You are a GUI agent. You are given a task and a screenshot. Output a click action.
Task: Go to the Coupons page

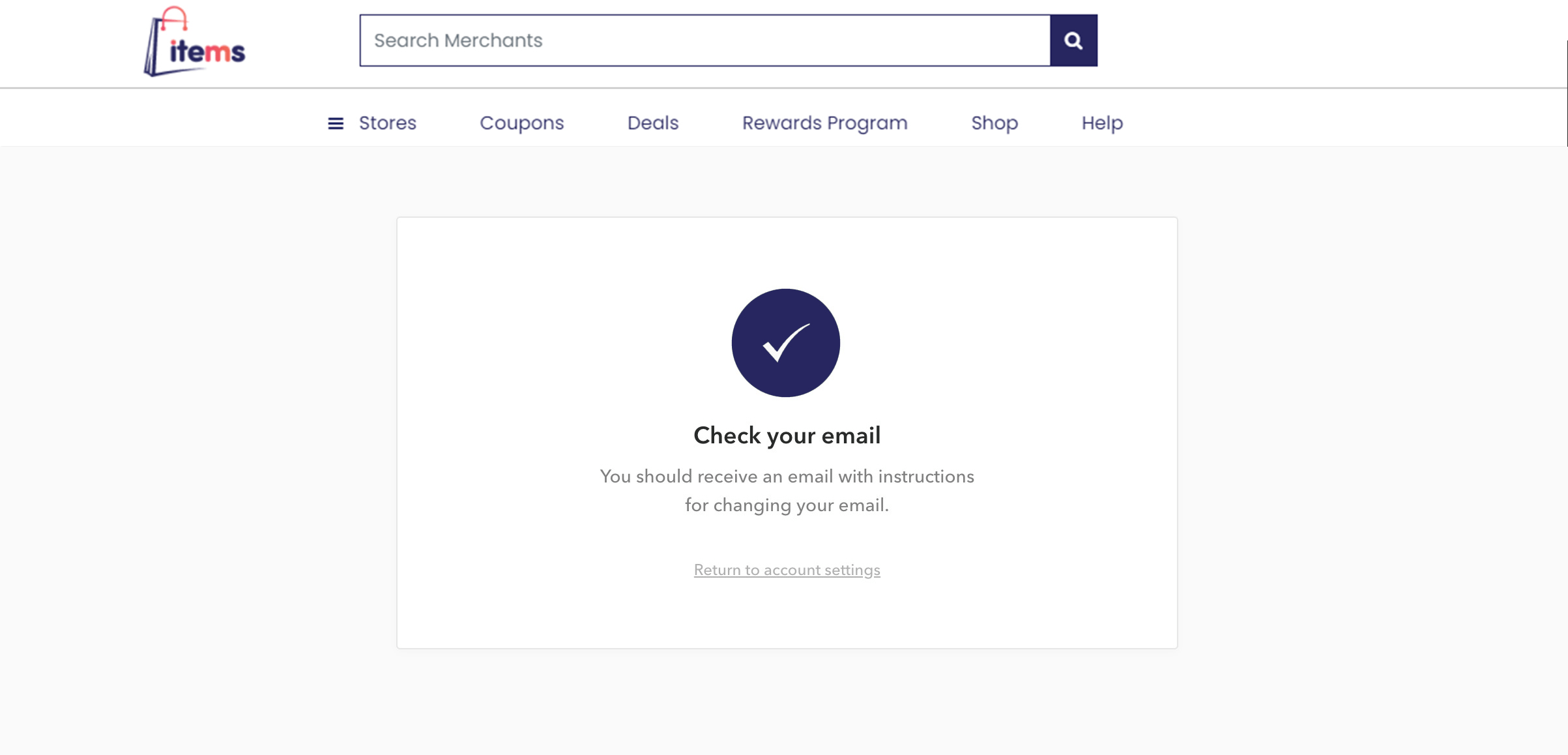pyautogui.click(x=521, y=123)
